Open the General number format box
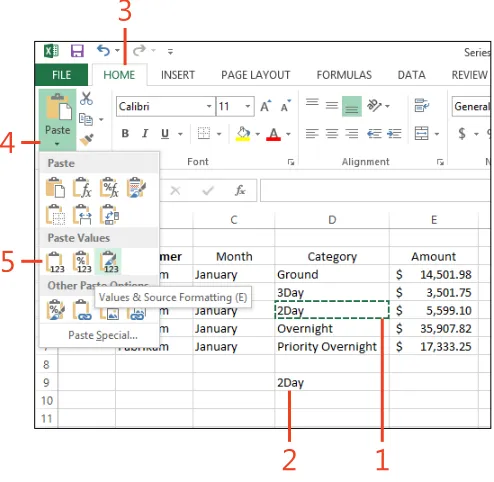Viewport: 494px width, 482px height. click(471, 106)
